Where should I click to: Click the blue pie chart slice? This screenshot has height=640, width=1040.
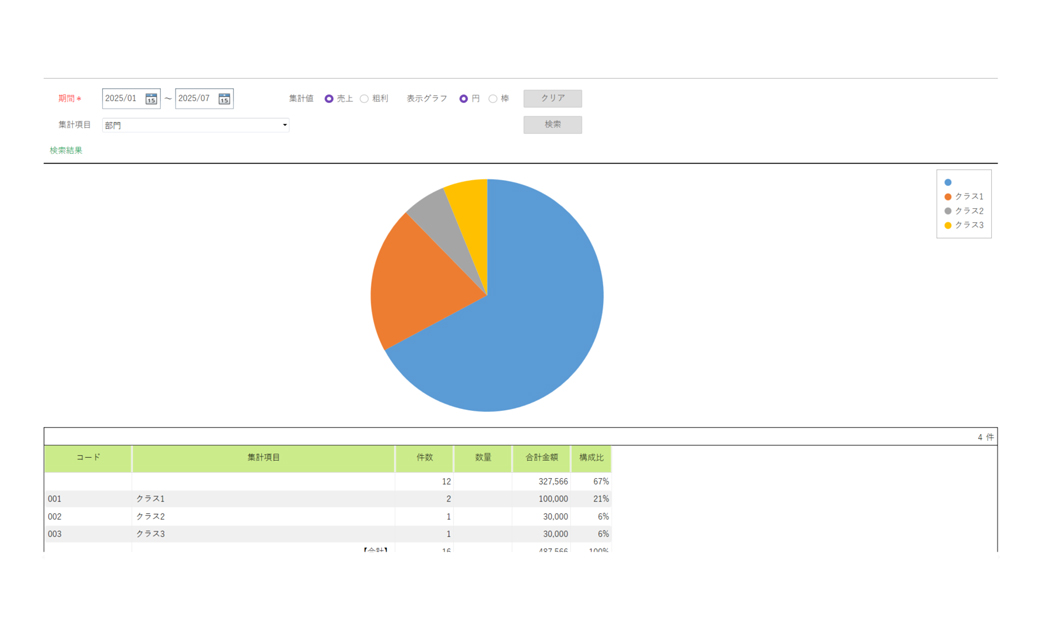tap(530, 320)
